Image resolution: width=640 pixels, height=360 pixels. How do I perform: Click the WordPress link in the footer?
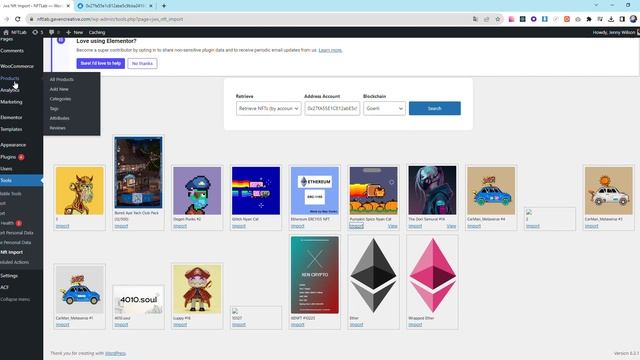click(x=115, y=353)
